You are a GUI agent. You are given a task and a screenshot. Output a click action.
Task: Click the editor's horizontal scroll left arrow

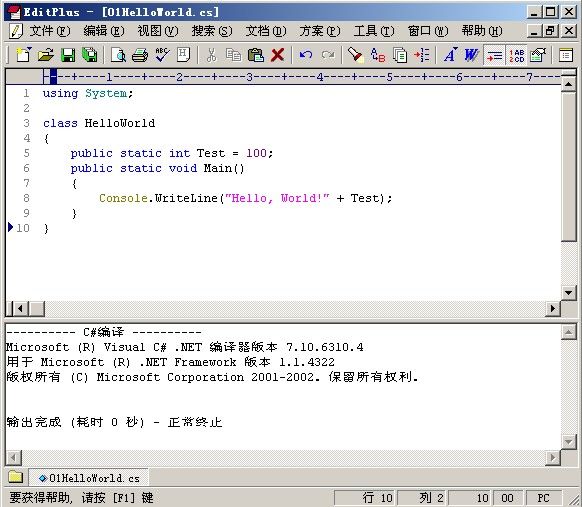point(20,308)
